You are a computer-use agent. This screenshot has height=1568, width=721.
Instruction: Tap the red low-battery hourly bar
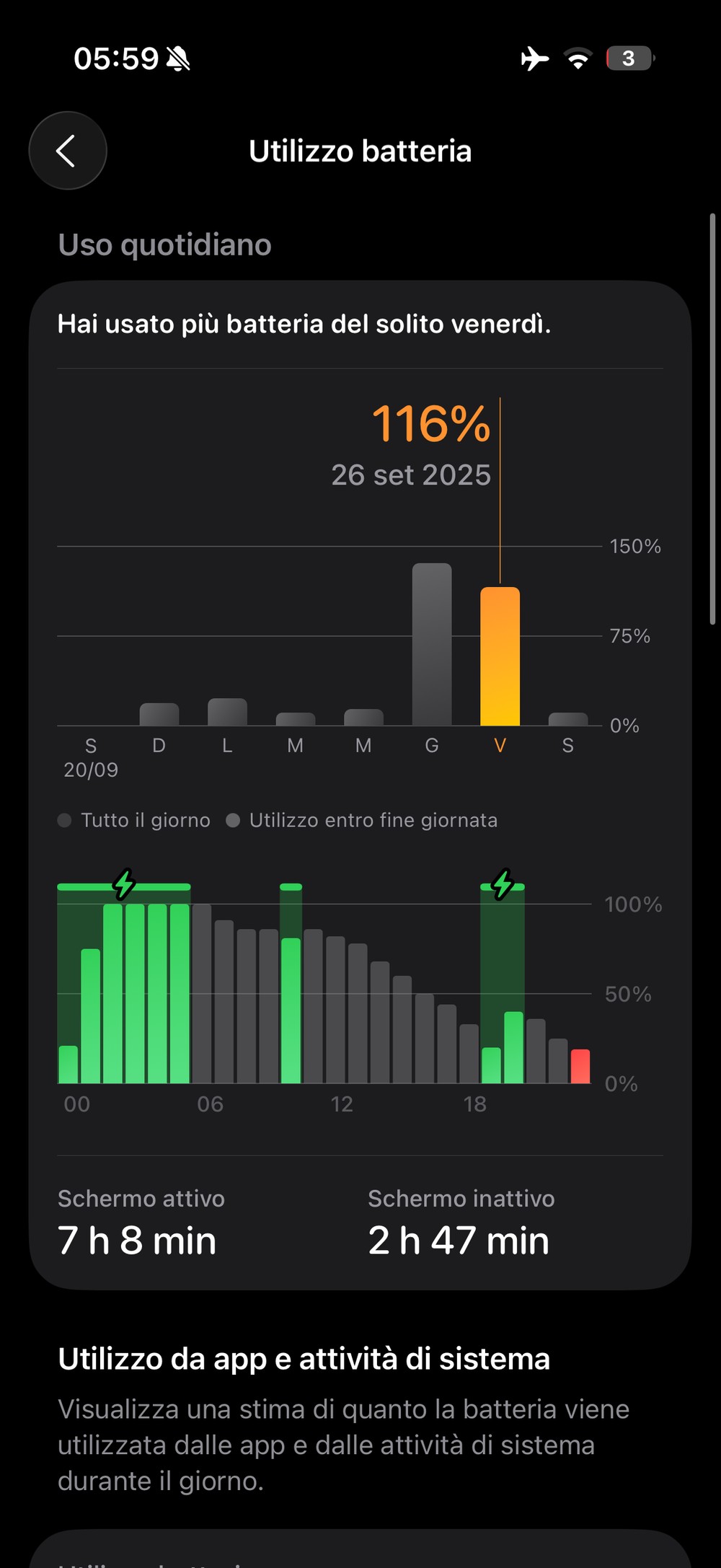tap(580, 1066)
